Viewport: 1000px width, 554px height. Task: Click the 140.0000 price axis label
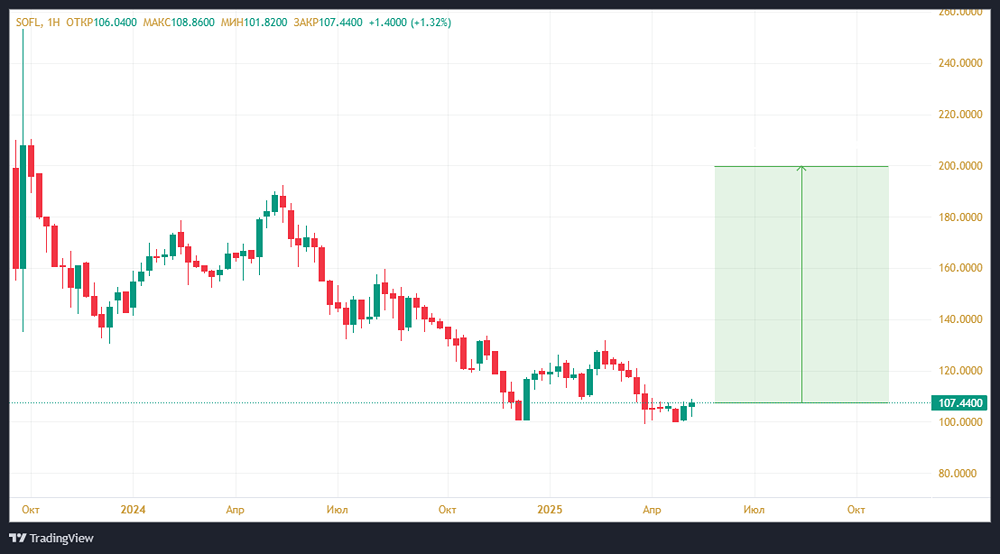pos(958,320)
